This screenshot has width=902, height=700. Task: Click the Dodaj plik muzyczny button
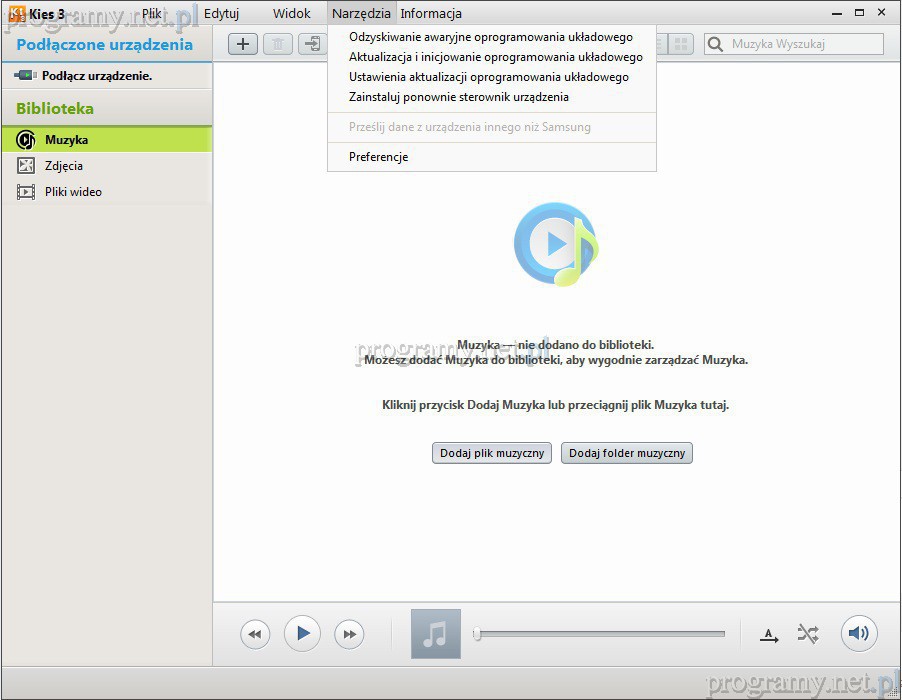pyautogui.click(x=492, y=453)
